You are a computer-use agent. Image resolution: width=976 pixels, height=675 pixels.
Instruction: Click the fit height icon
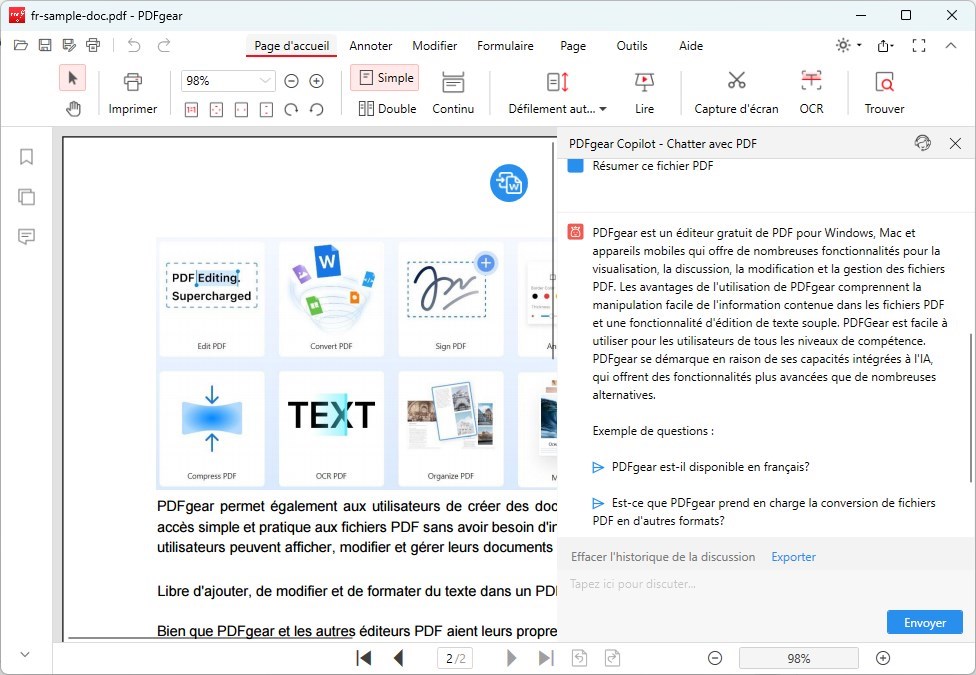(266, 110)
